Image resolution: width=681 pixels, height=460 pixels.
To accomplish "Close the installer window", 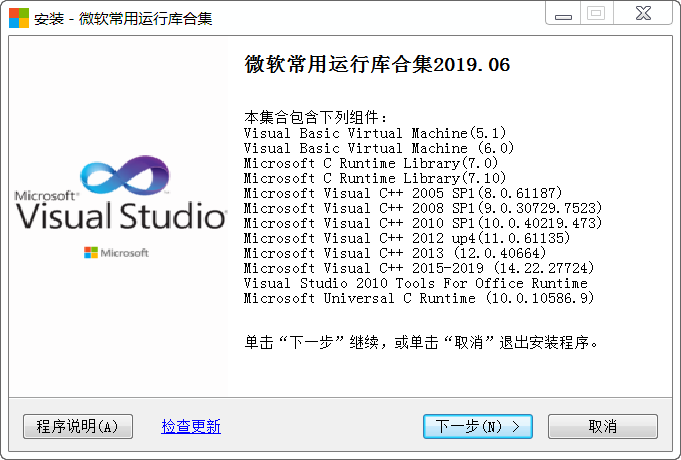I will 643,13.
